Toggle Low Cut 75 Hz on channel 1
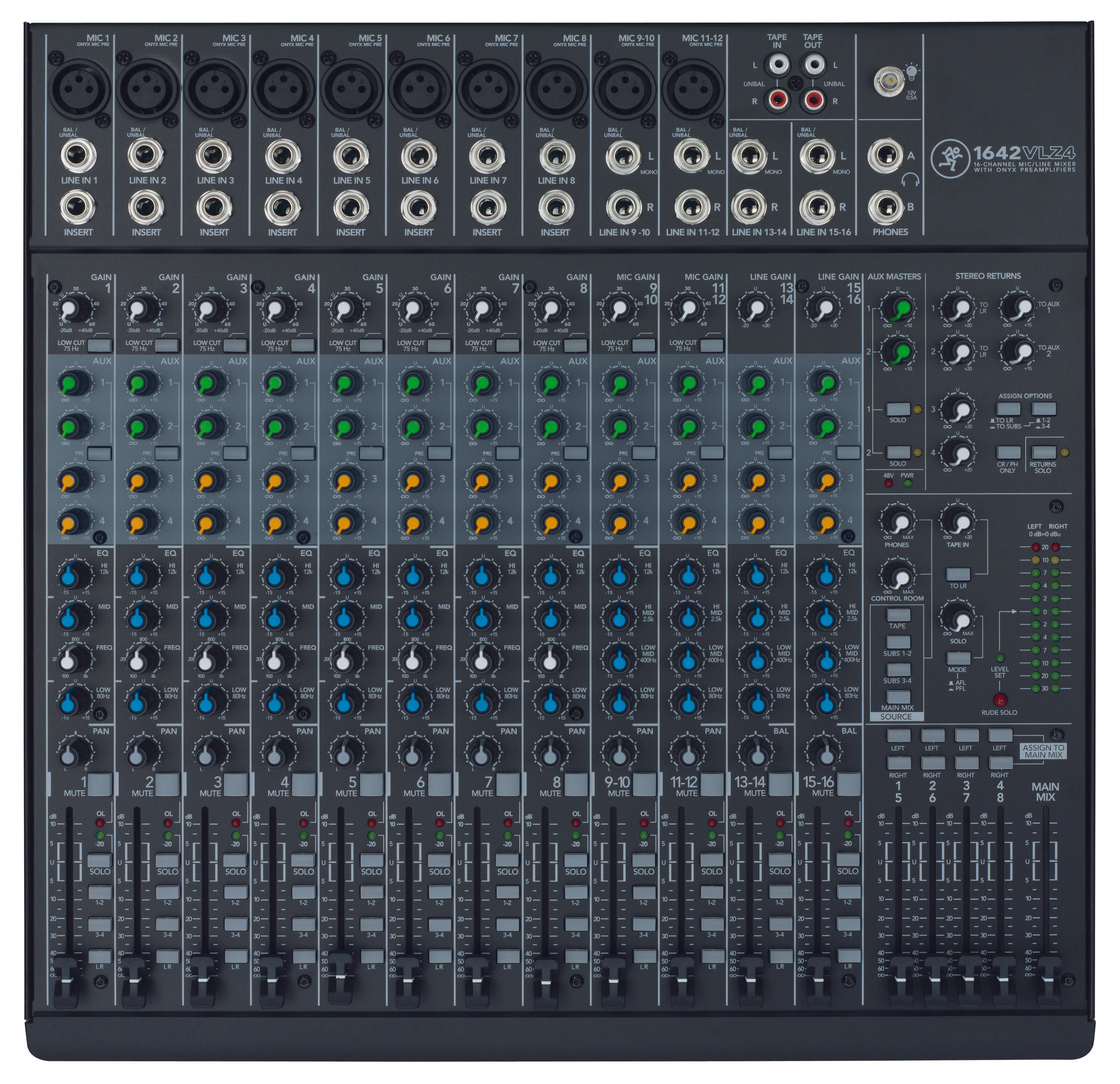This screenshot has width=1120, height=1084. (x=100, y=345)
